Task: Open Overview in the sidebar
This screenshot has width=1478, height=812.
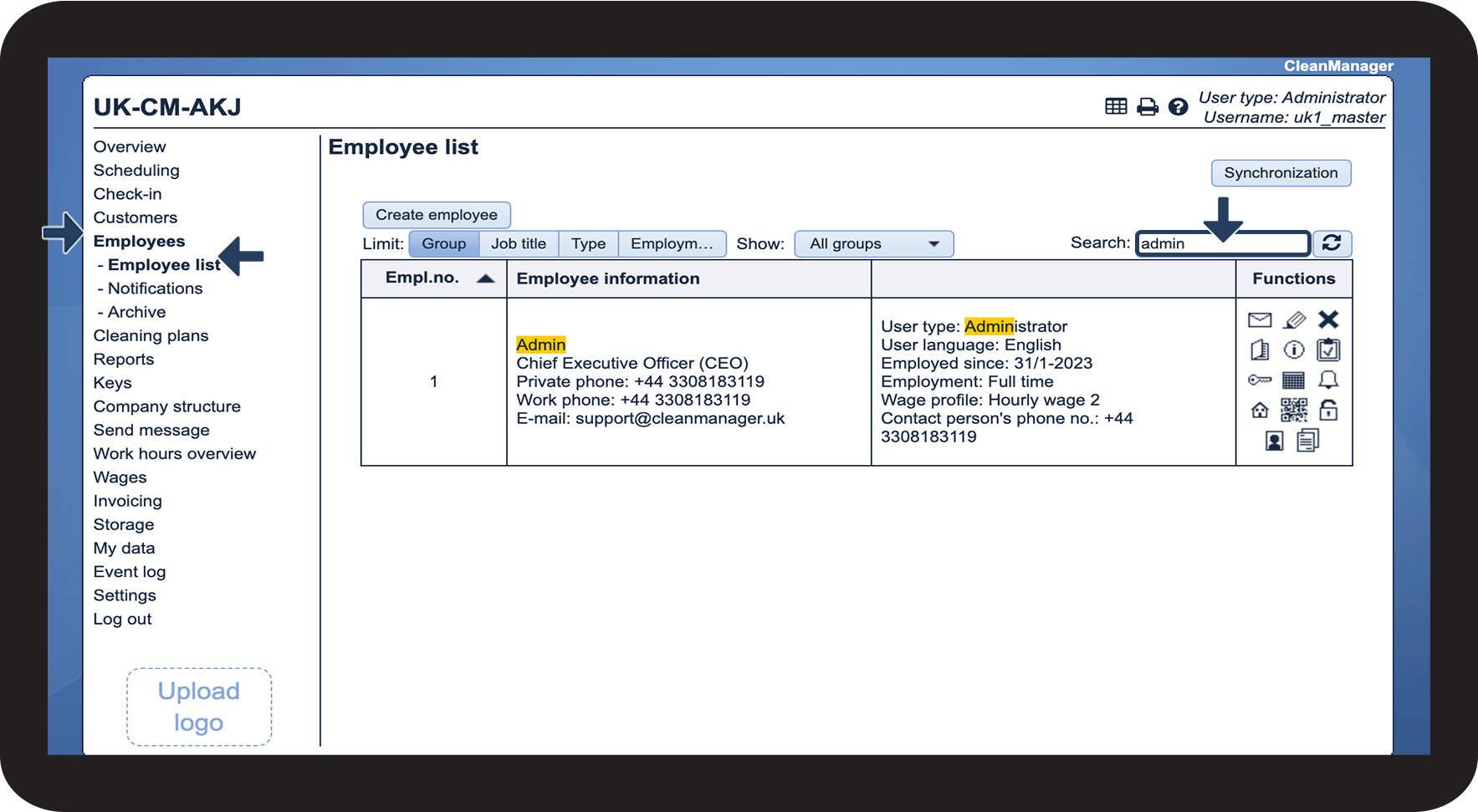Action: pyautogui.click(x=130, y=147)
